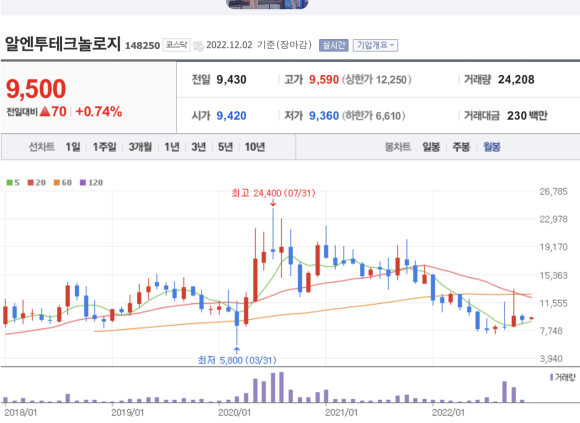
Task: Select the 10년 line chart tab
Action: 255,147
